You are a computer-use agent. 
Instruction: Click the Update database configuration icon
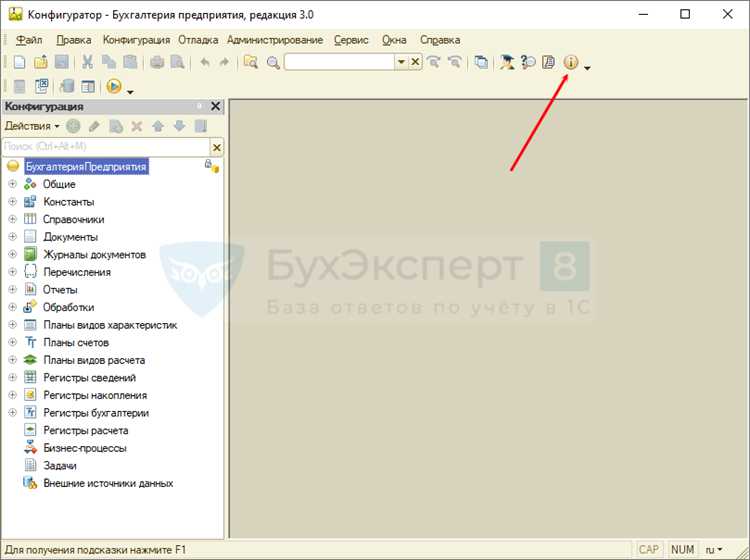coord(66,86)
